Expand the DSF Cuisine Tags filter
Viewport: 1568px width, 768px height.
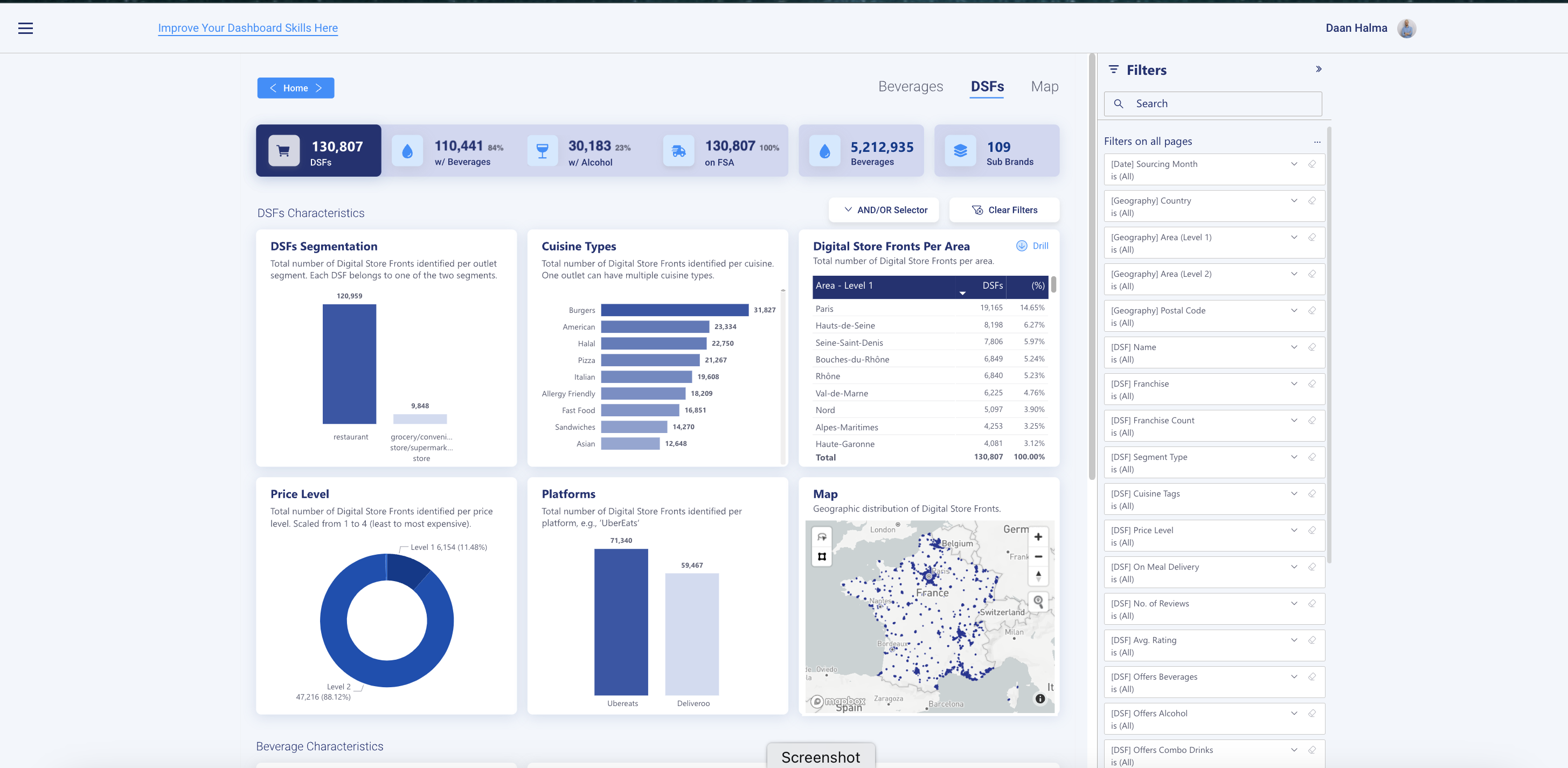coord(1294,493)
